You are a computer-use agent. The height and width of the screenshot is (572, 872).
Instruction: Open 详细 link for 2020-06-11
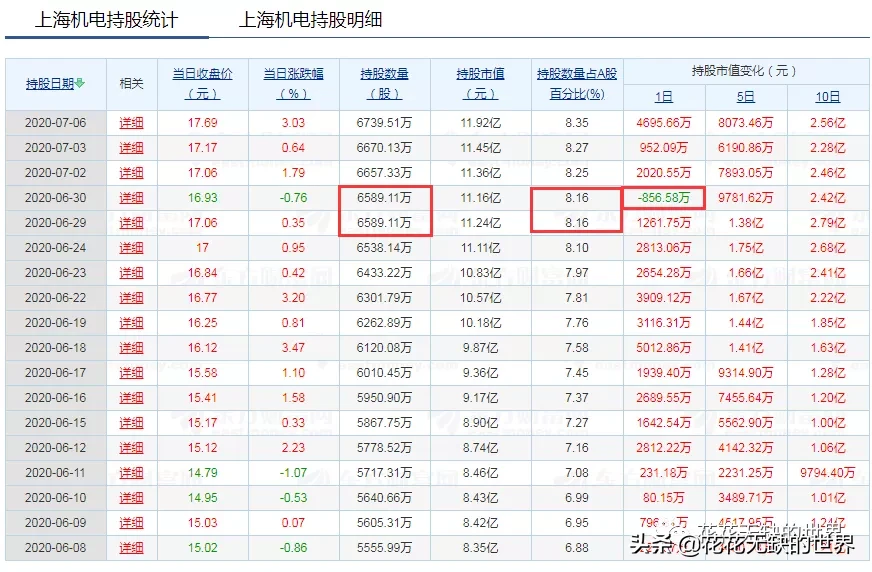pos(131,473)
